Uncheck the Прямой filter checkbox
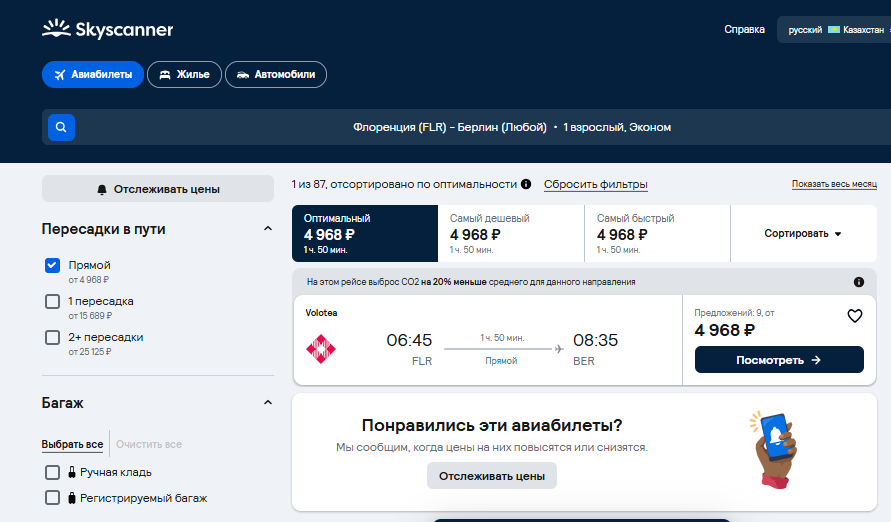Screen dimensions: 891x522 52,265
